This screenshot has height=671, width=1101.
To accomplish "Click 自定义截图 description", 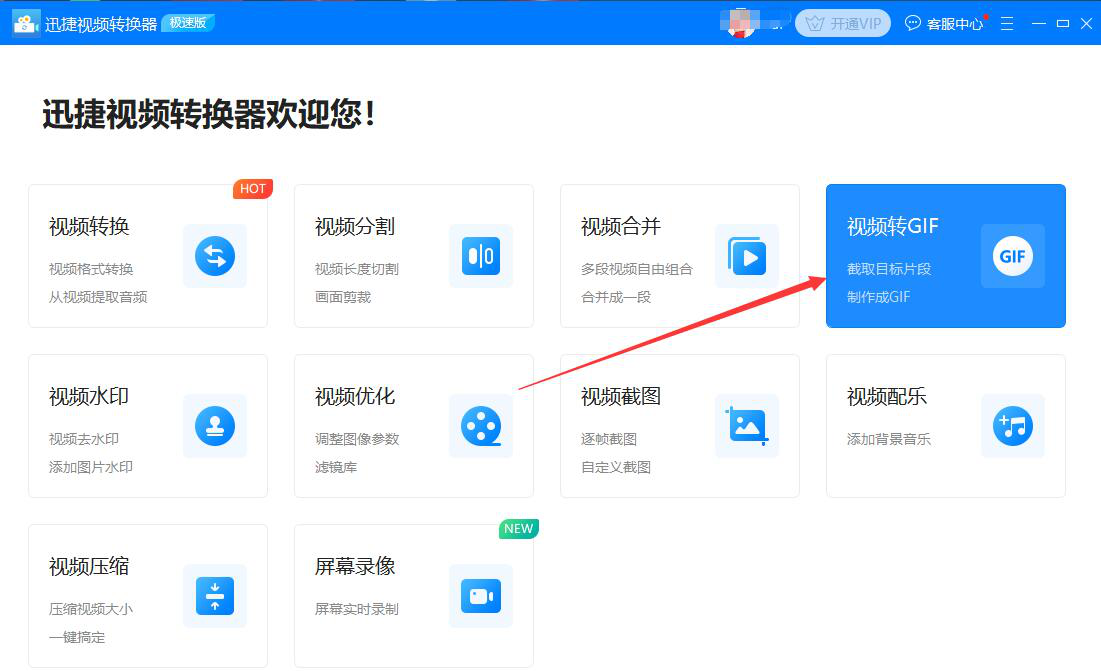I will coord(616,467).
